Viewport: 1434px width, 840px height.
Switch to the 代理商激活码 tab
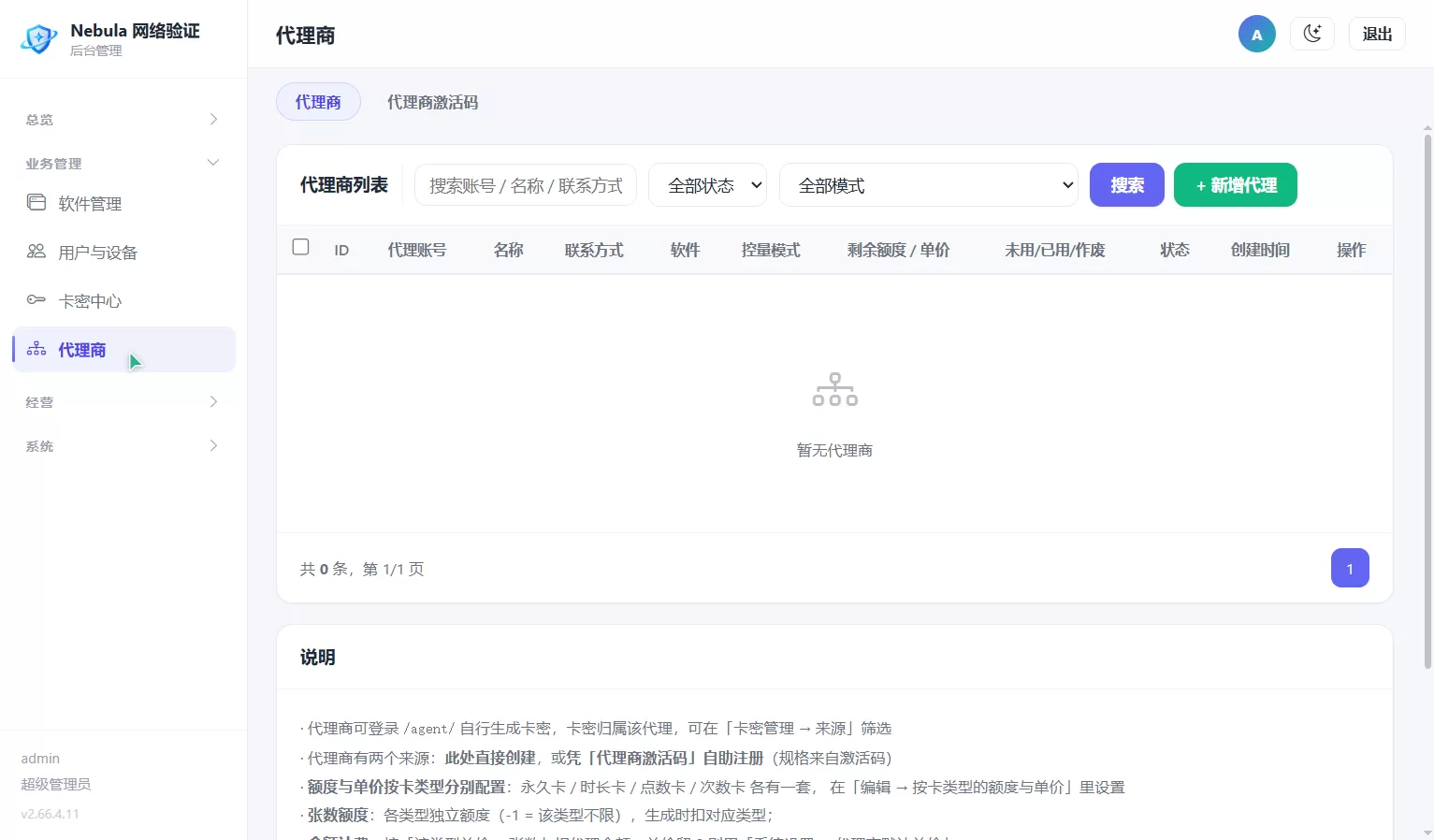pyautogui.click(x=432, y=102)
